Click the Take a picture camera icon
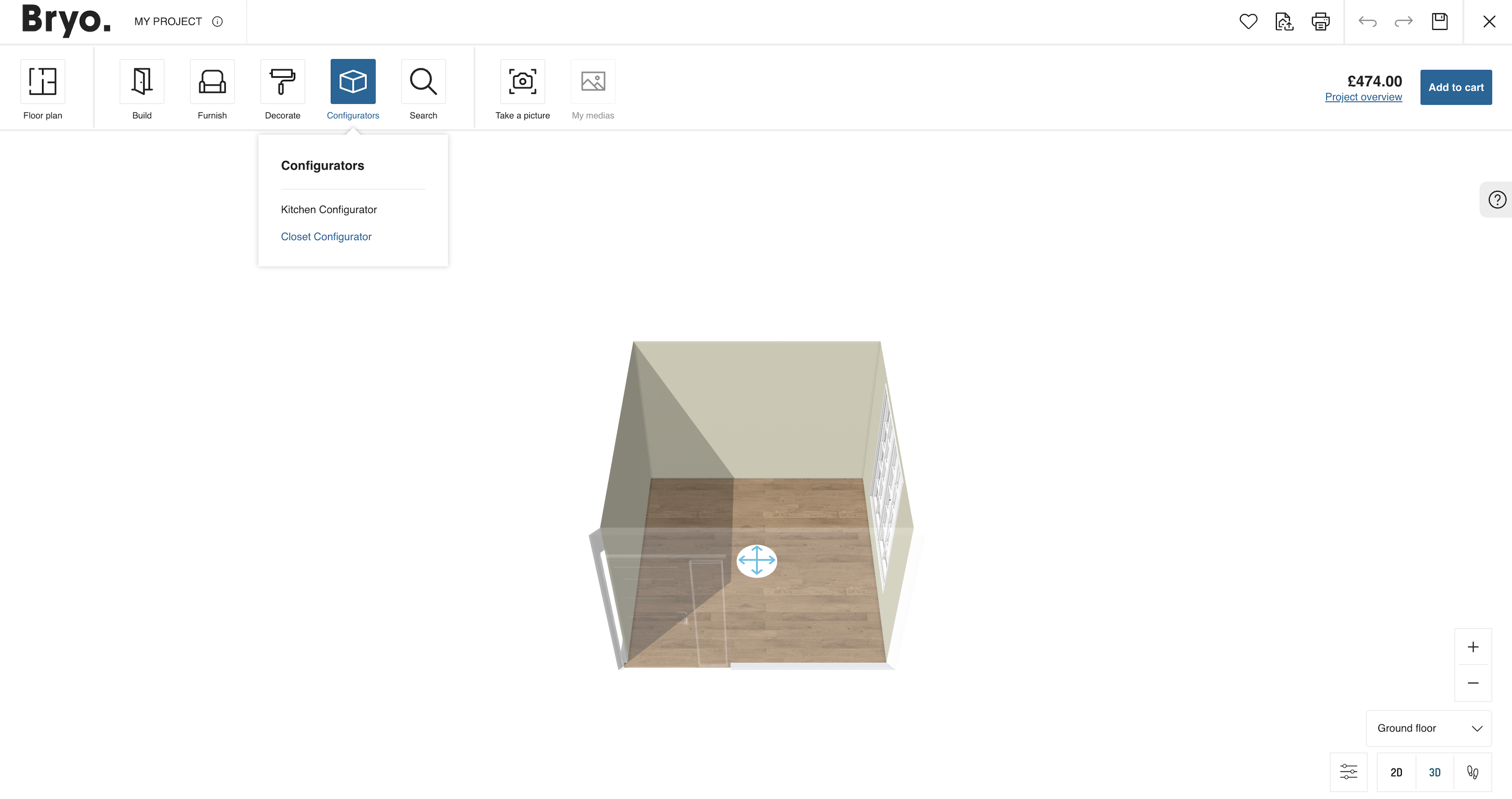 [x=522, y=82]
